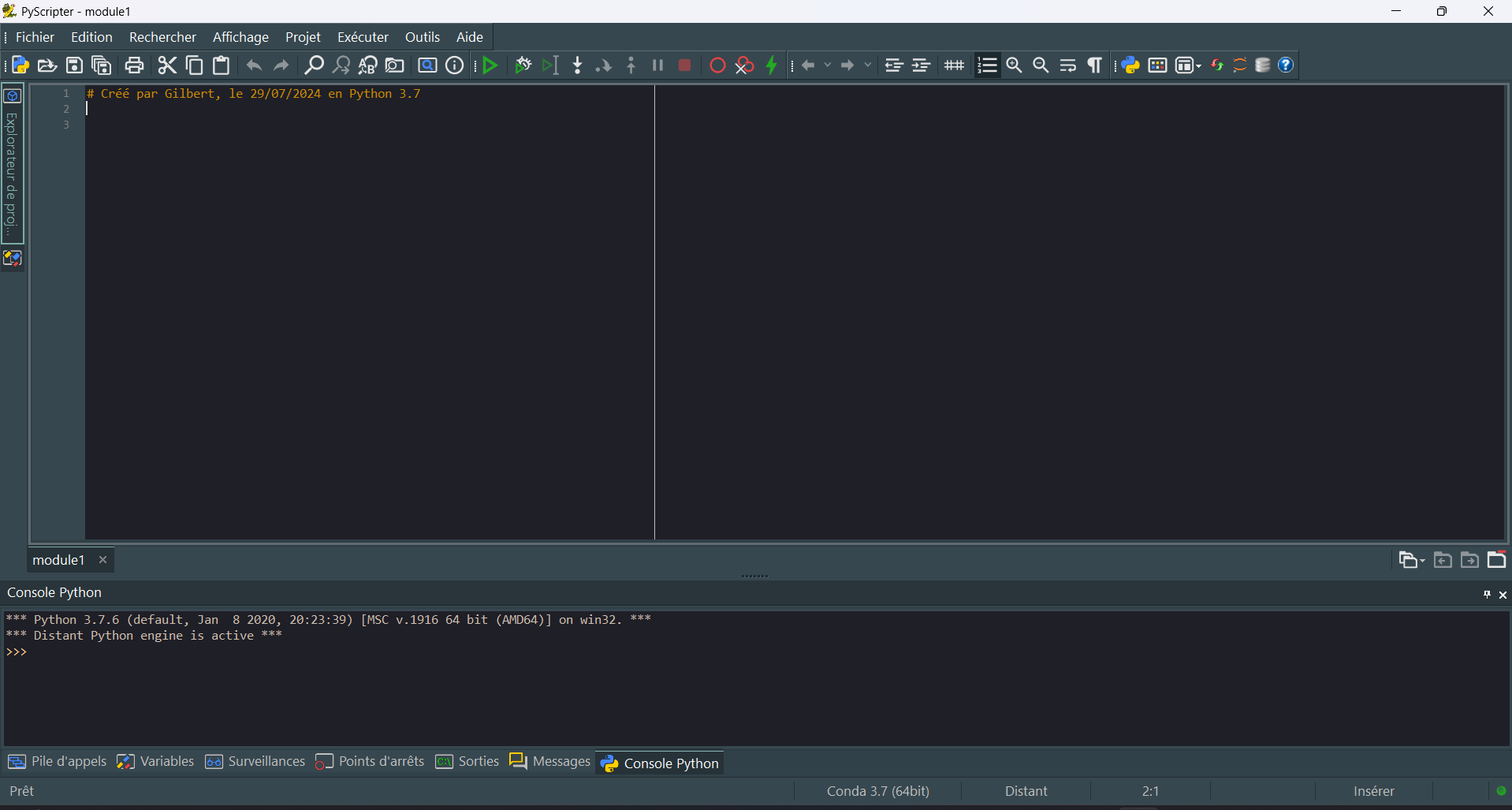Switch to the Surveillances tab

pyautogui.click(x=255, y=762)
